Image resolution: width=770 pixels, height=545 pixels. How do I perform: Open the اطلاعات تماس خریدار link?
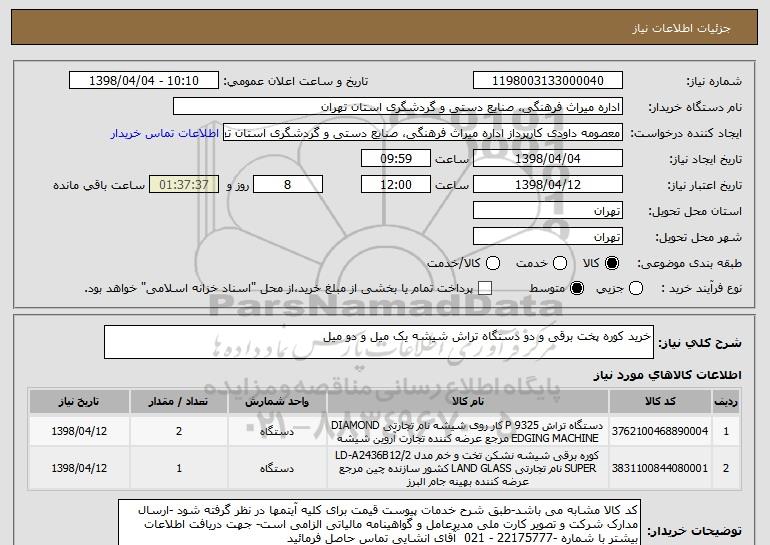tap(165, 133)
